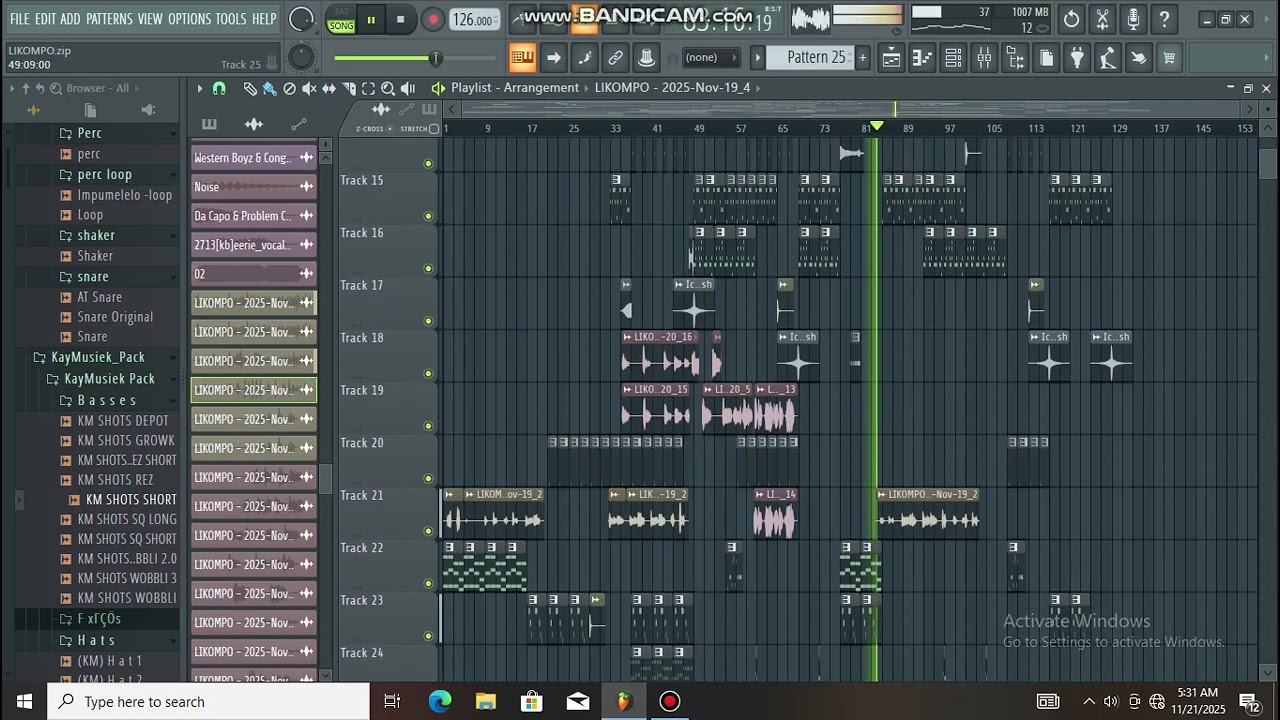Click the microphone recording icon
This screenshot has width=1280, height=720.
point(1133,19)
